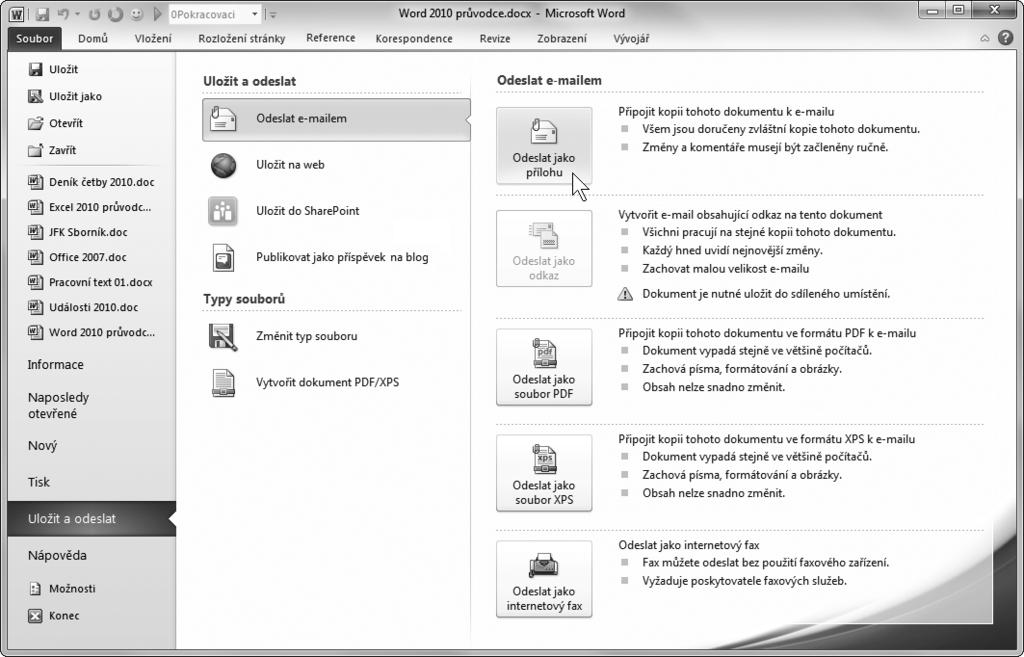Switch to the Domů tab
This screenshot has height=657, width=1024.
93,39
